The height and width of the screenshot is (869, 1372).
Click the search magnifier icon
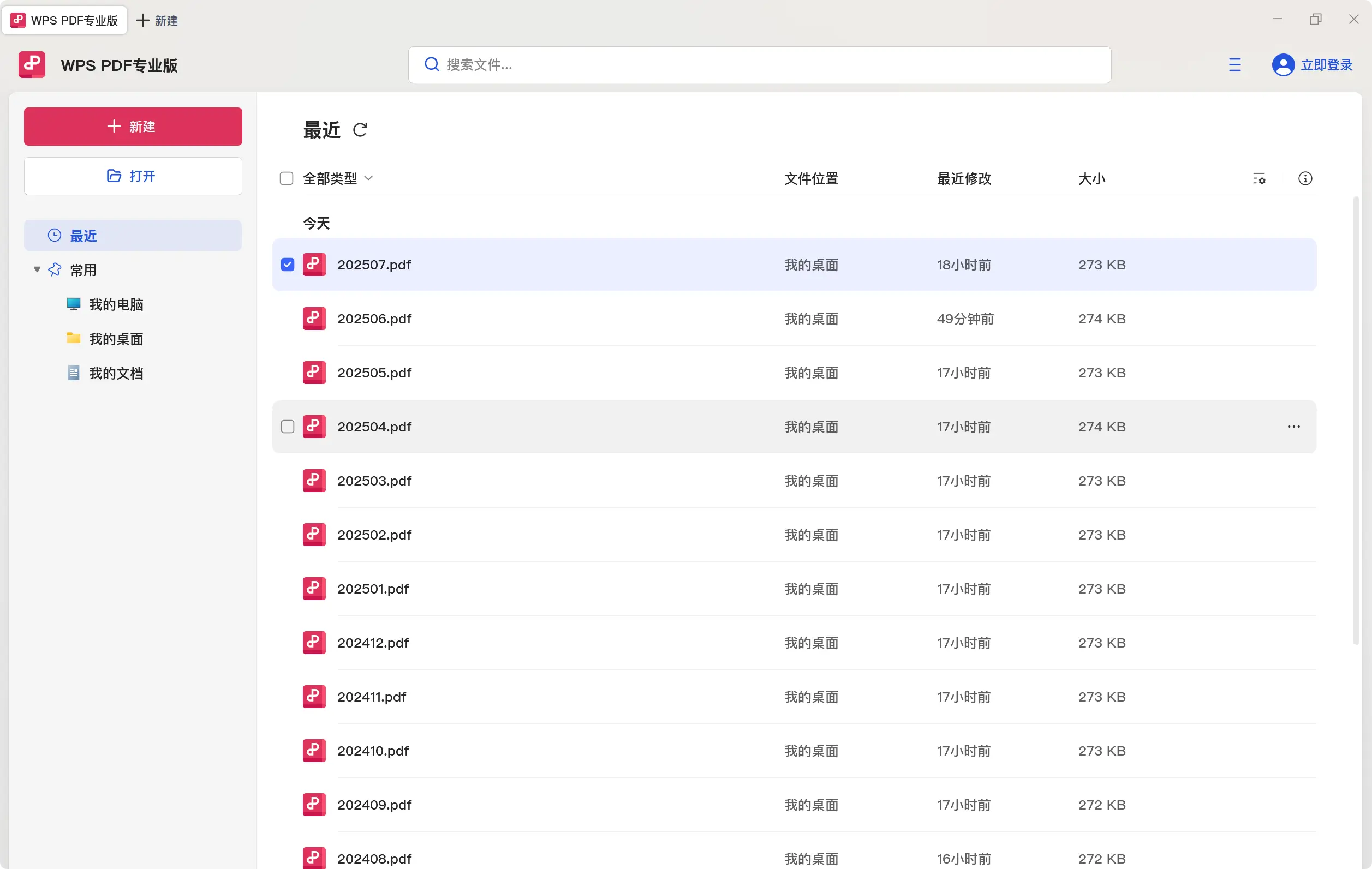pyautogui.click(x=431, y=64)
